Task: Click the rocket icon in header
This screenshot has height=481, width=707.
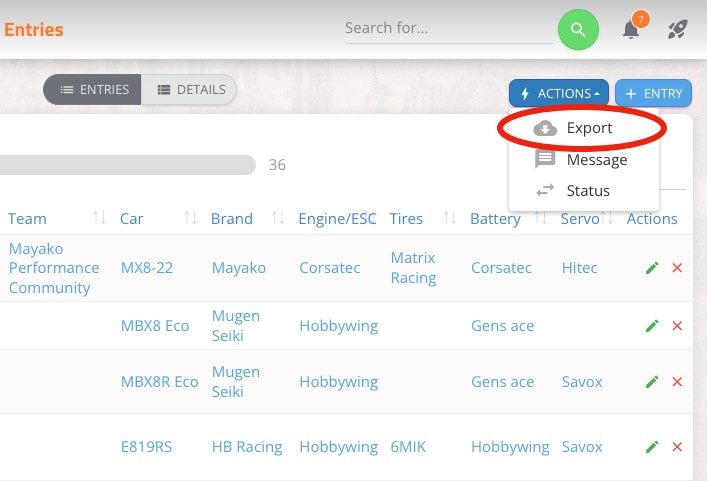Action: [x=677, y=29]
